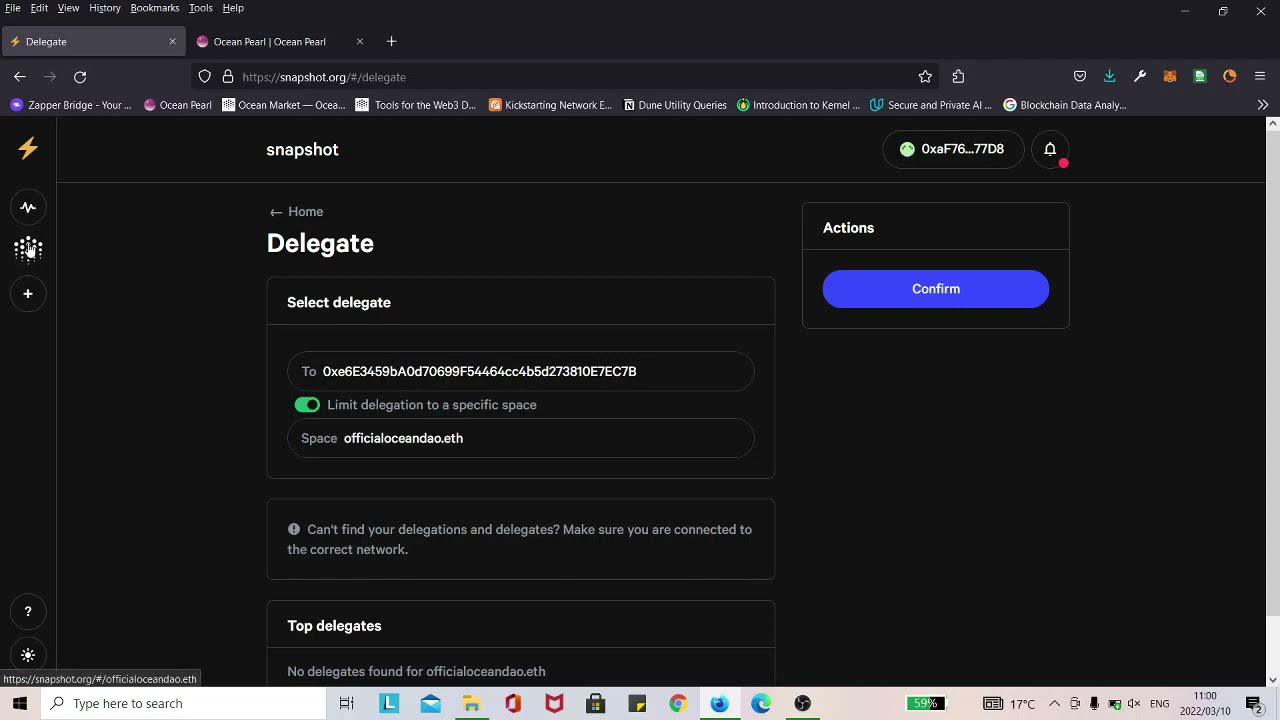Image resolution: width=1280 pixels, height=720 pixels.
Task: Click the plus icon to add space
Action: pos(28,293)
